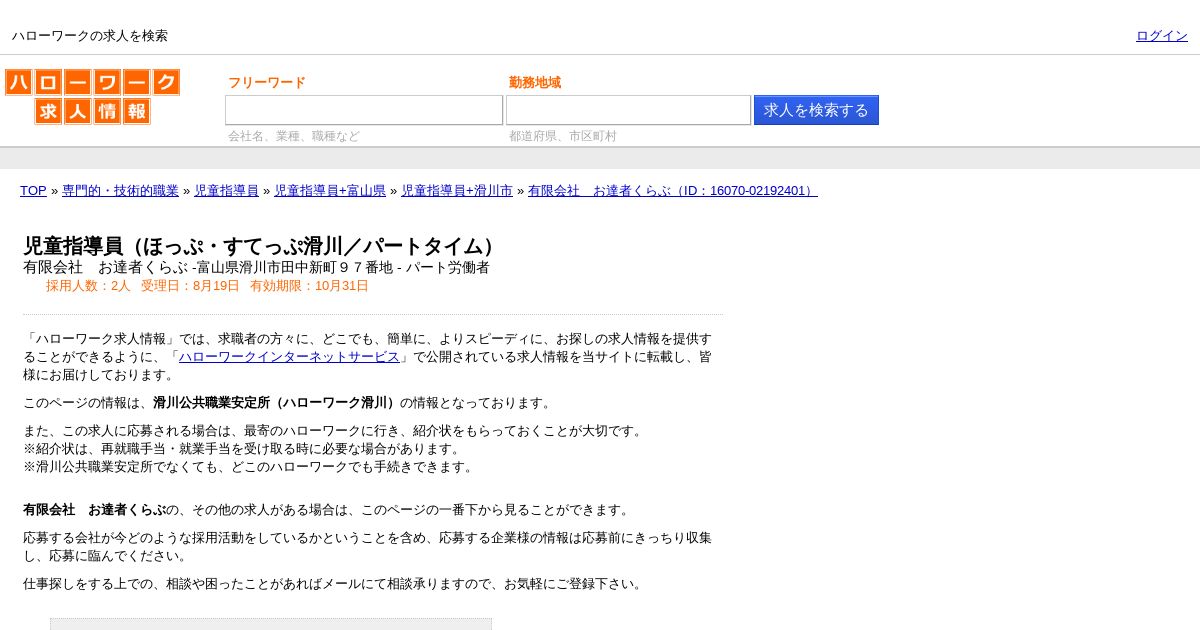
Task: Open 児童指導員+富山県 breadcrumb
Action: tap(330, 191)
